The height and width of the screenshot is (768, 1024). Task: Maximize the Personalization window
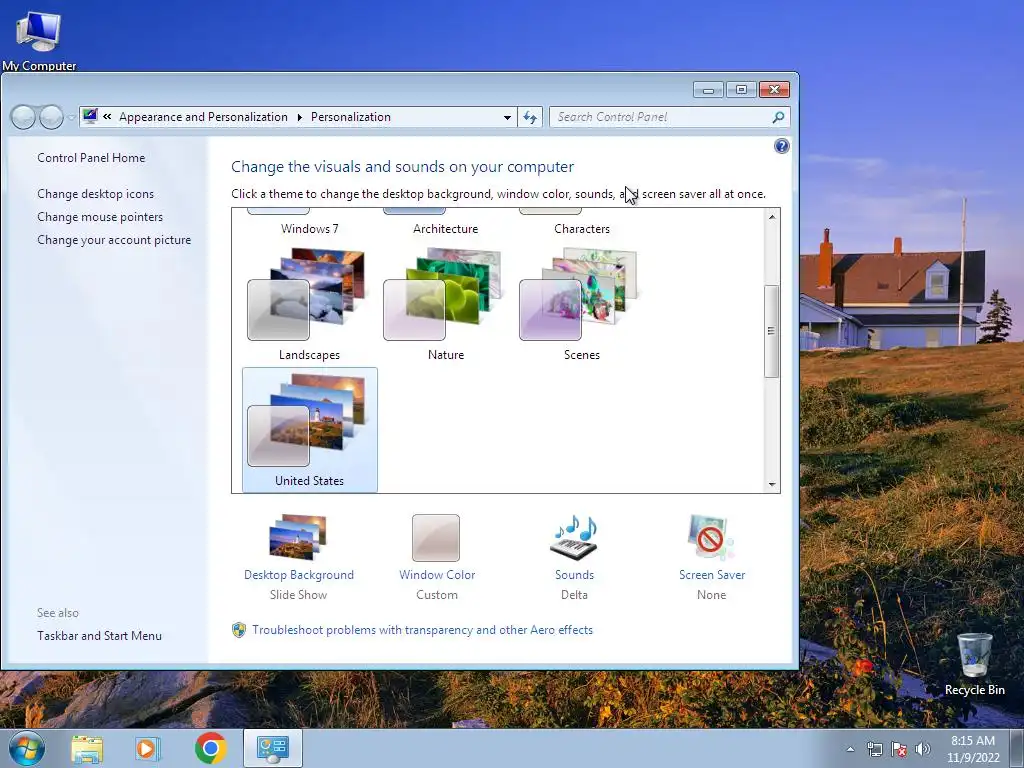point(741,89)
